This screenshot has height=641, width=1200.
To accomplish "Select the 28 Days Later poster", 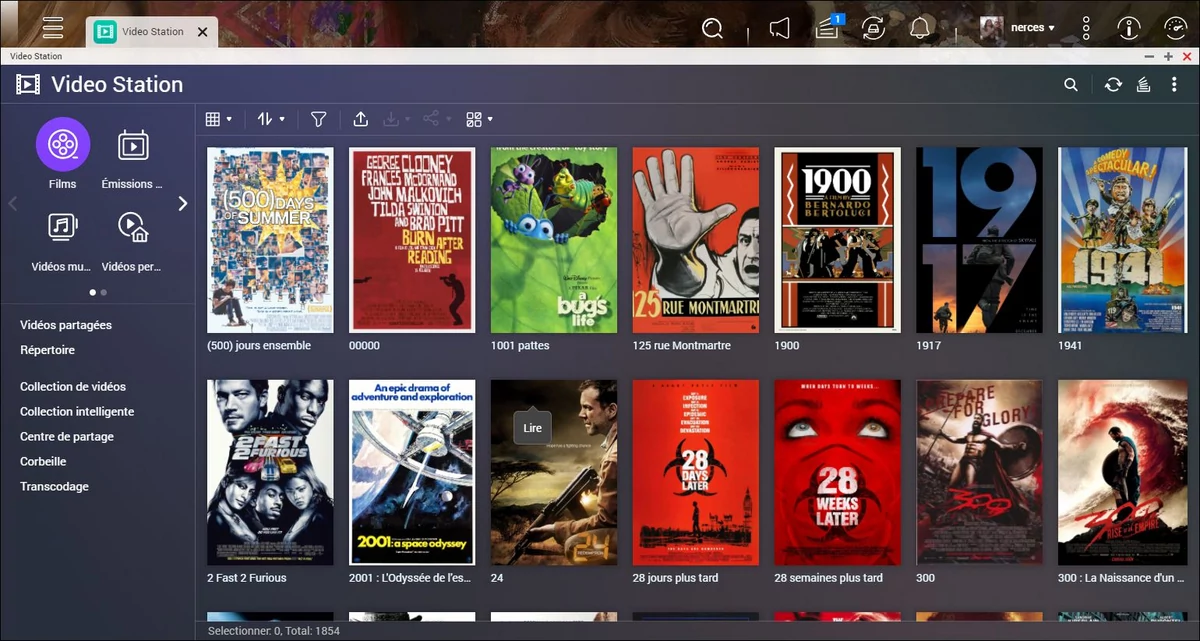I will [696, 472].
